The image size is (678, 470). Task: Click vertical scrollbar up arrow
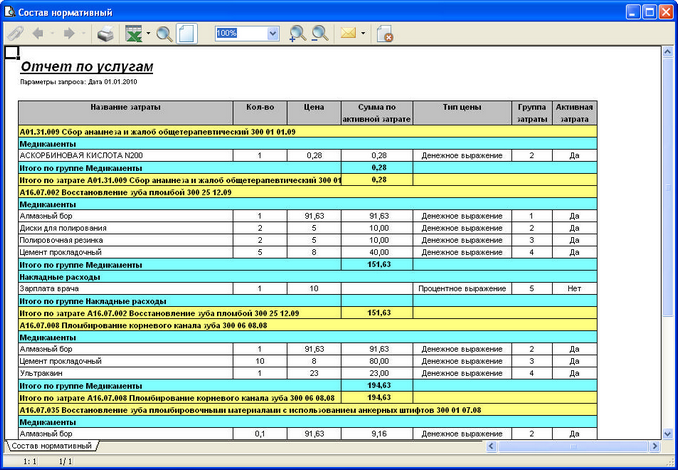click(x=667, y=52)
